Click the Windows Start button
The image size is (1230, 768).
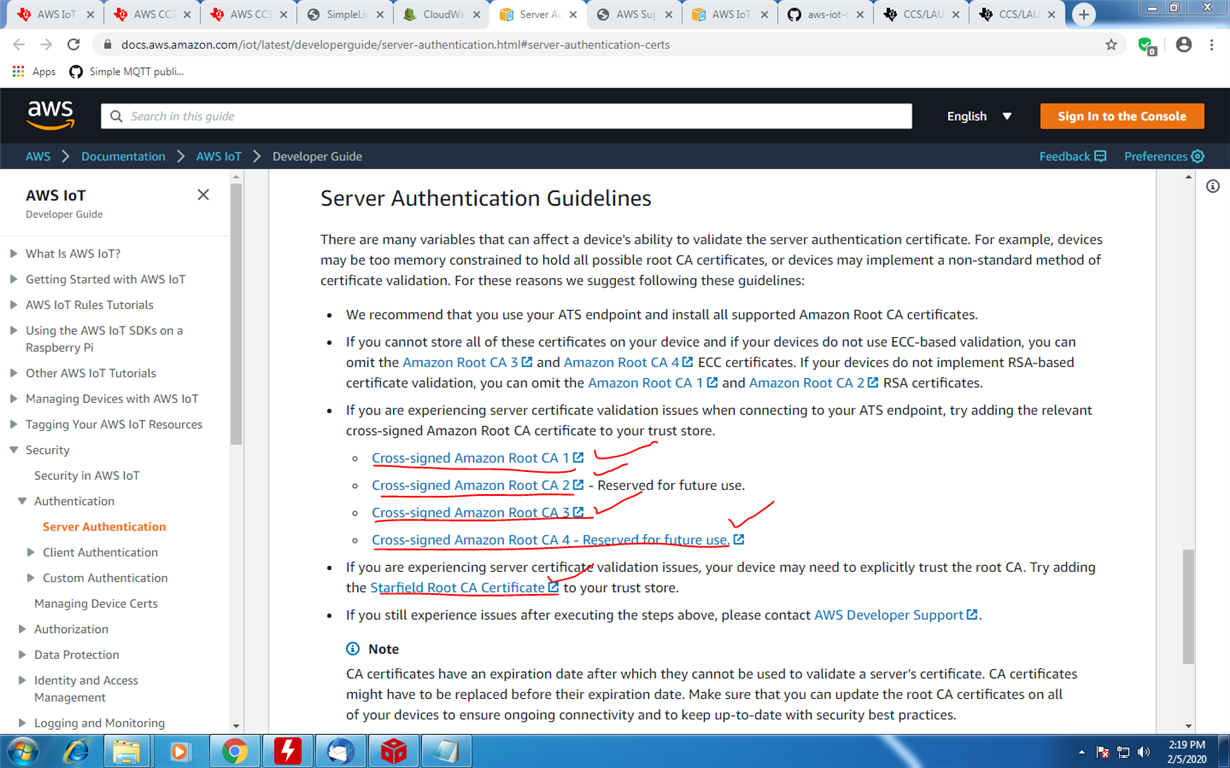23,751
